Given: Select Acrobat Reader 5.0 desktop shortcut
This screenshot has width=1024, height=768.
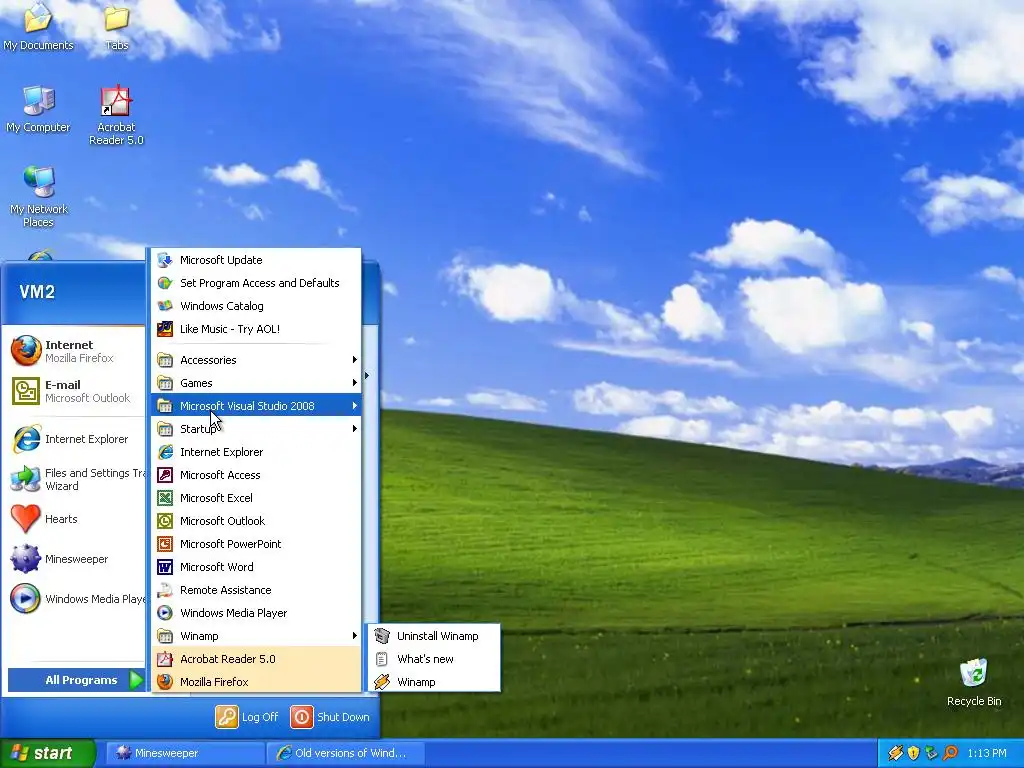Looking at the screenshot, I should pos(116,114).
